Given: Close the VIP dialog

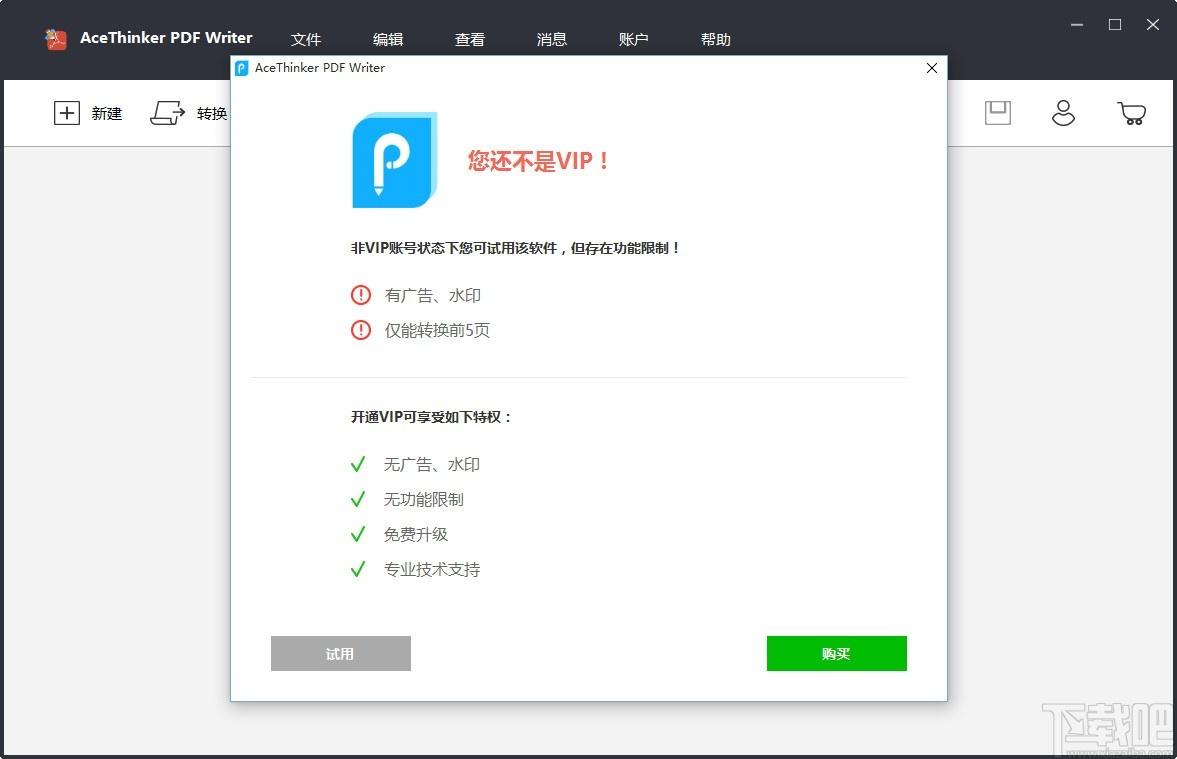Looking at the screenshot, I should click(932, 68).
